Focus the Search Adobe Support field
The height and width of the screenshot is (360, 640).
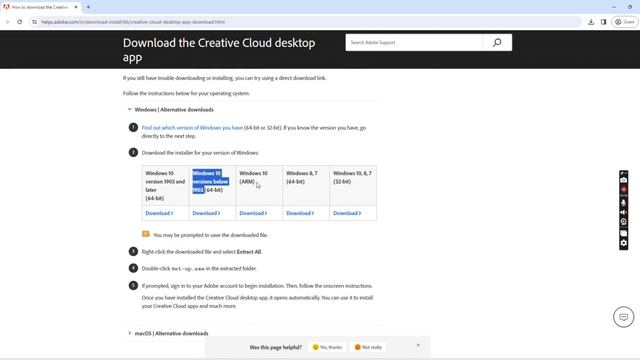(x=413, y=42)
